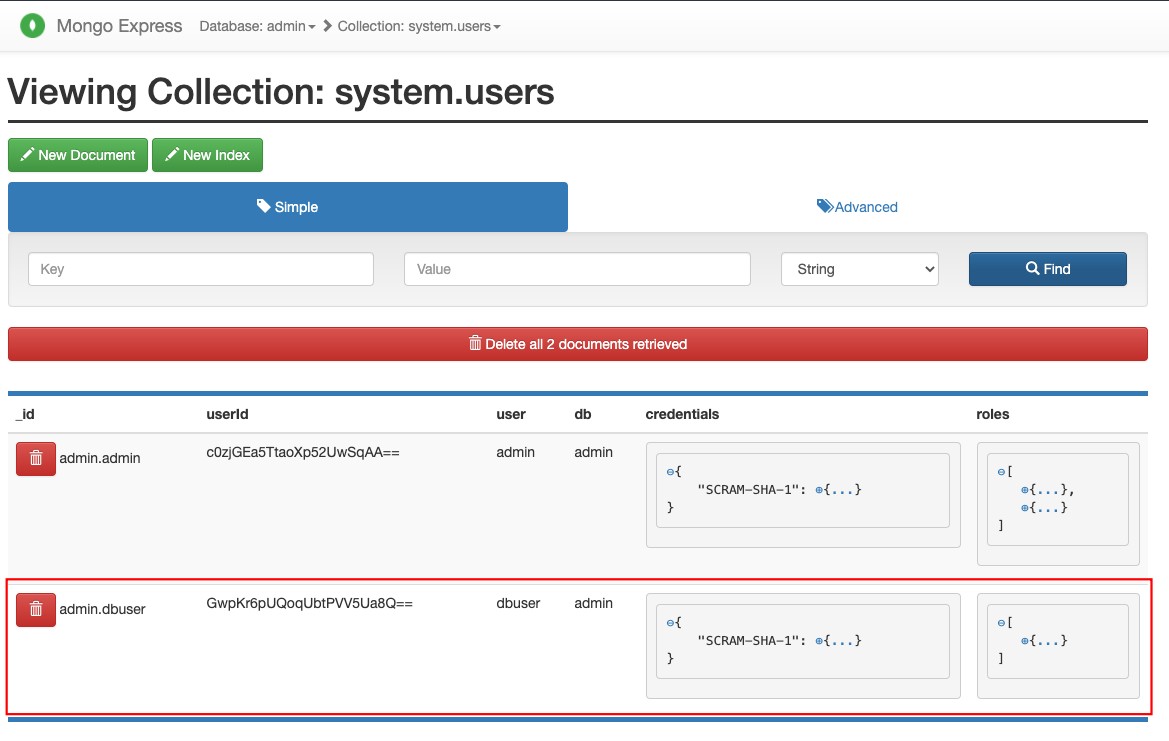This screenshot has height=741, width=1169.
Task: Click the dbuser user cell
Action: point(518,603)
